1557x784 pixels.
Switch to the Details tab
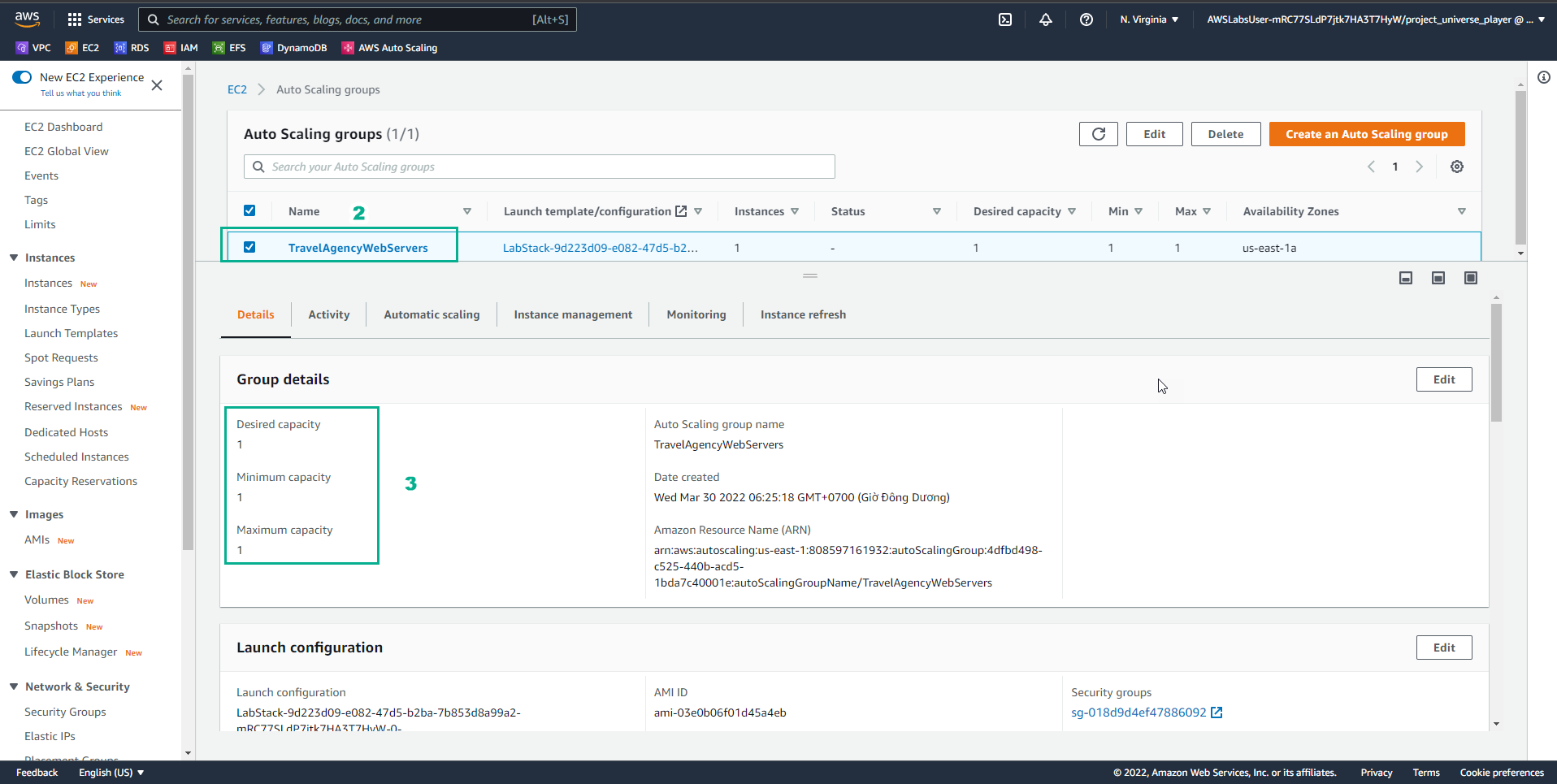pos(256,314)
